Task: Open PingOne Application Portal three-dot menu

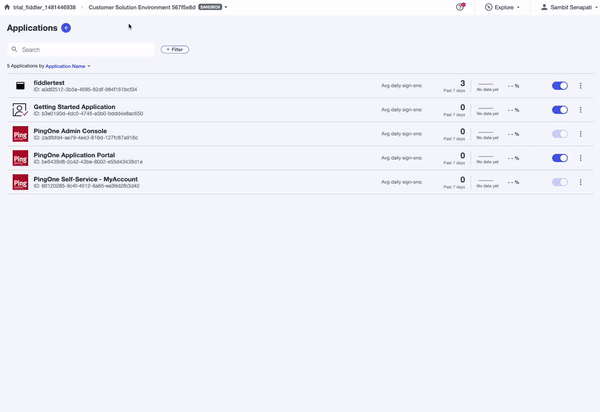Action: click(580, 158)
